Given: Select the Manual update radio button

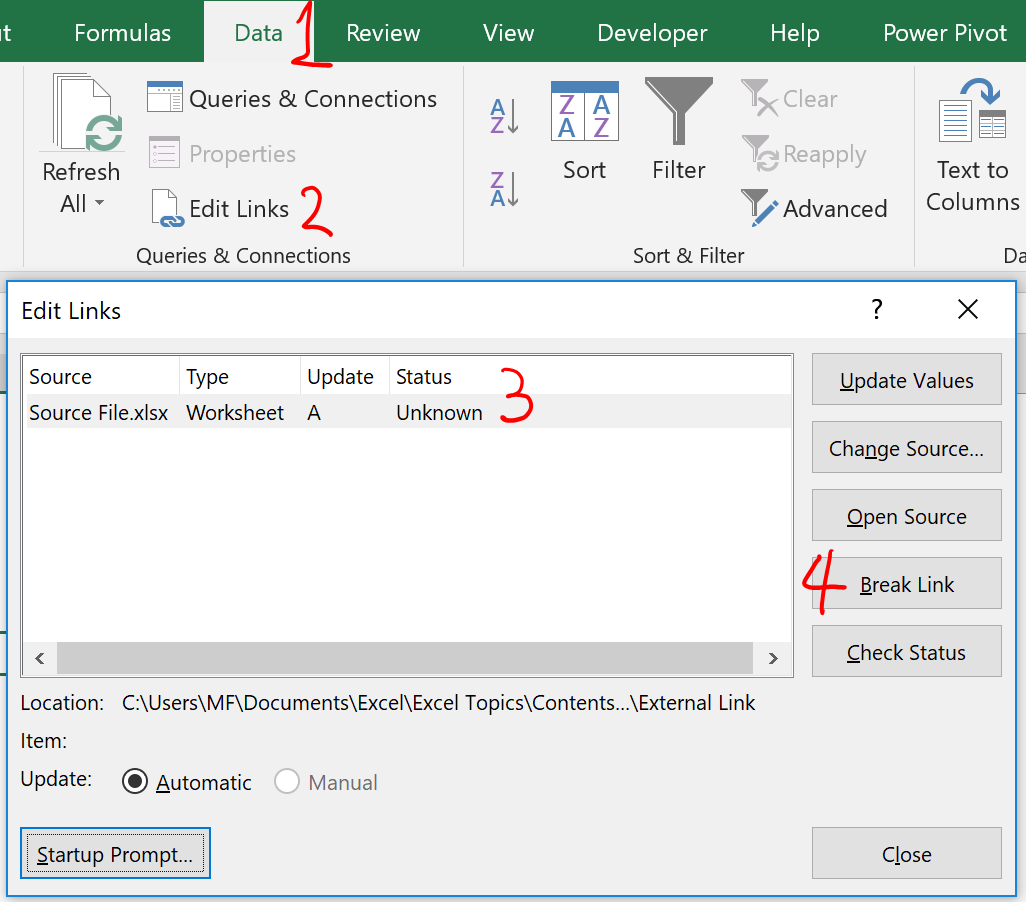Looking at the screenshot, I should [x=287, y=782].
